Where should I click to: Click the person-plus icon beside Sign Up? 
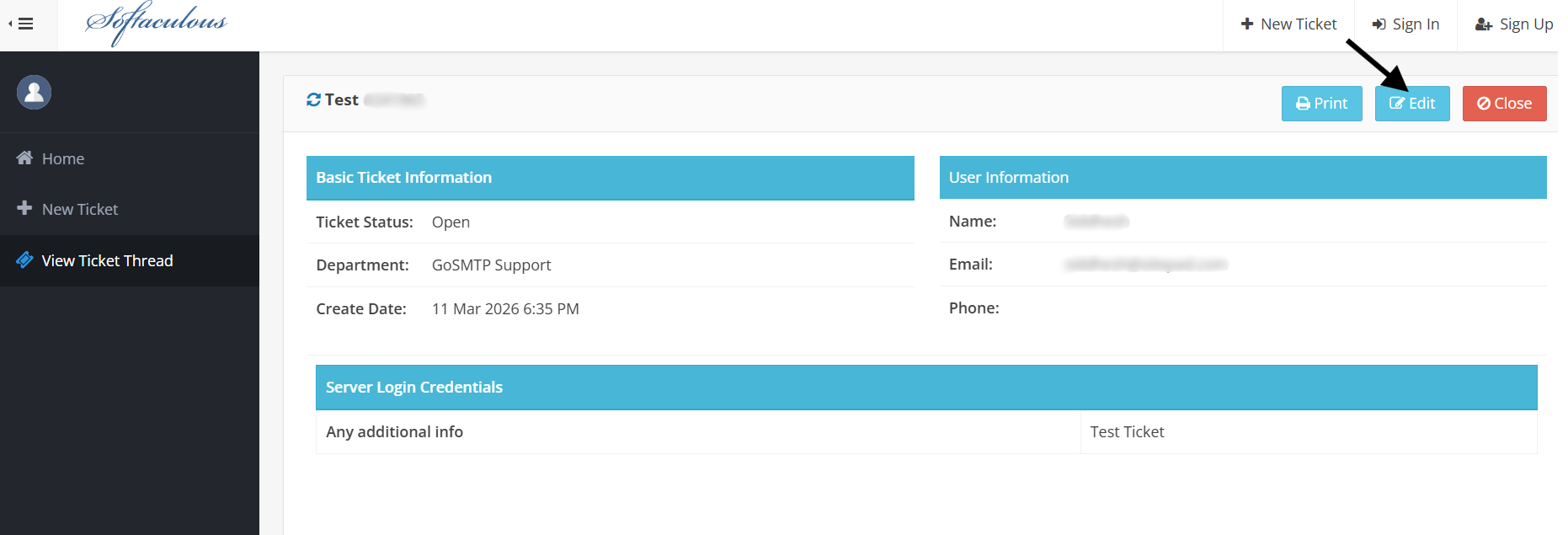tap(1482, 24)
